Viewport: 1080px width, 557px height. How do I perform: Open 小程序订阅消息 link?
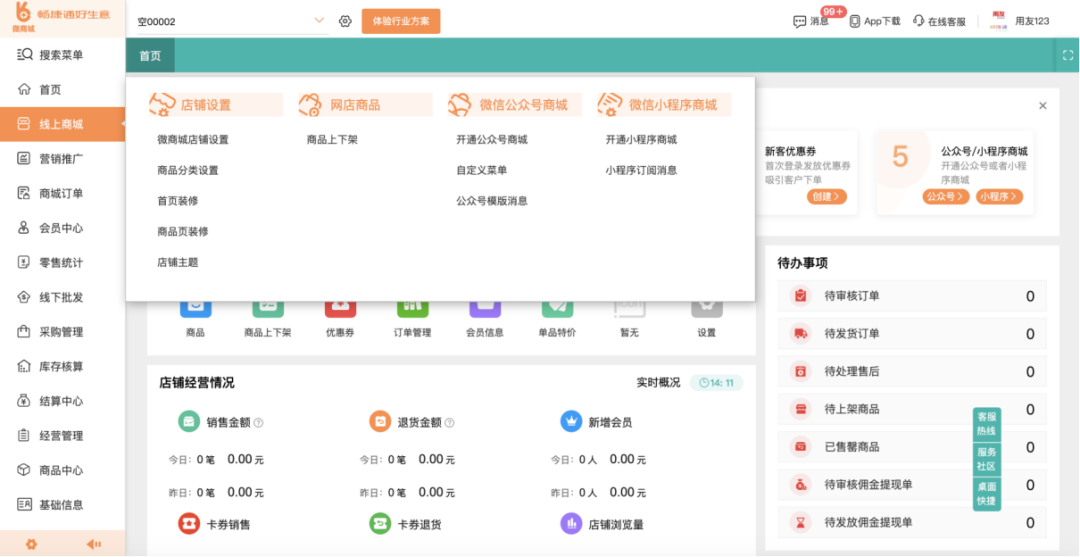point(641,170)
